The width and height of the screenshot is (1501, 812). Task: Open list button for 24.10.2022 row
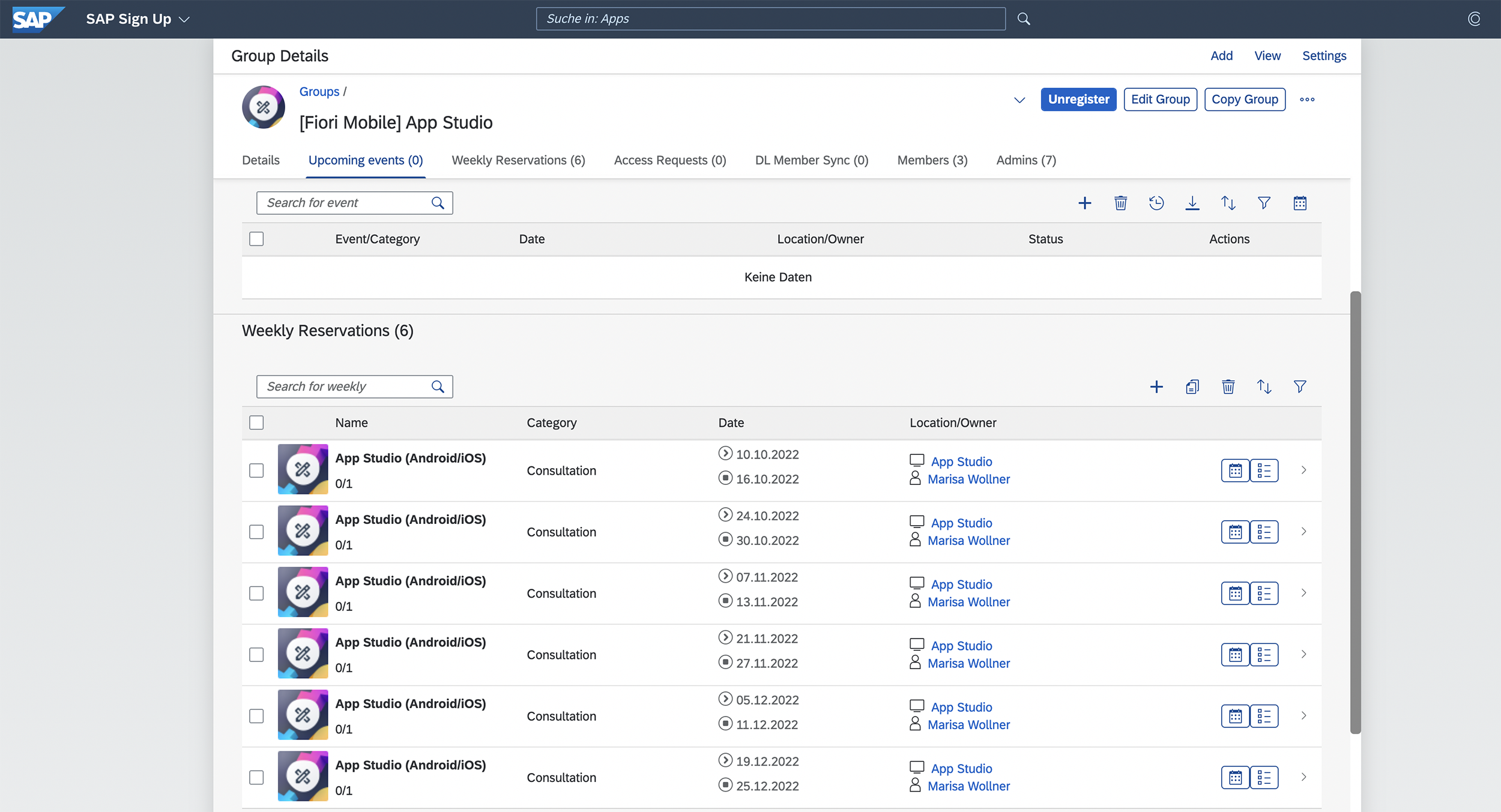1264,532
